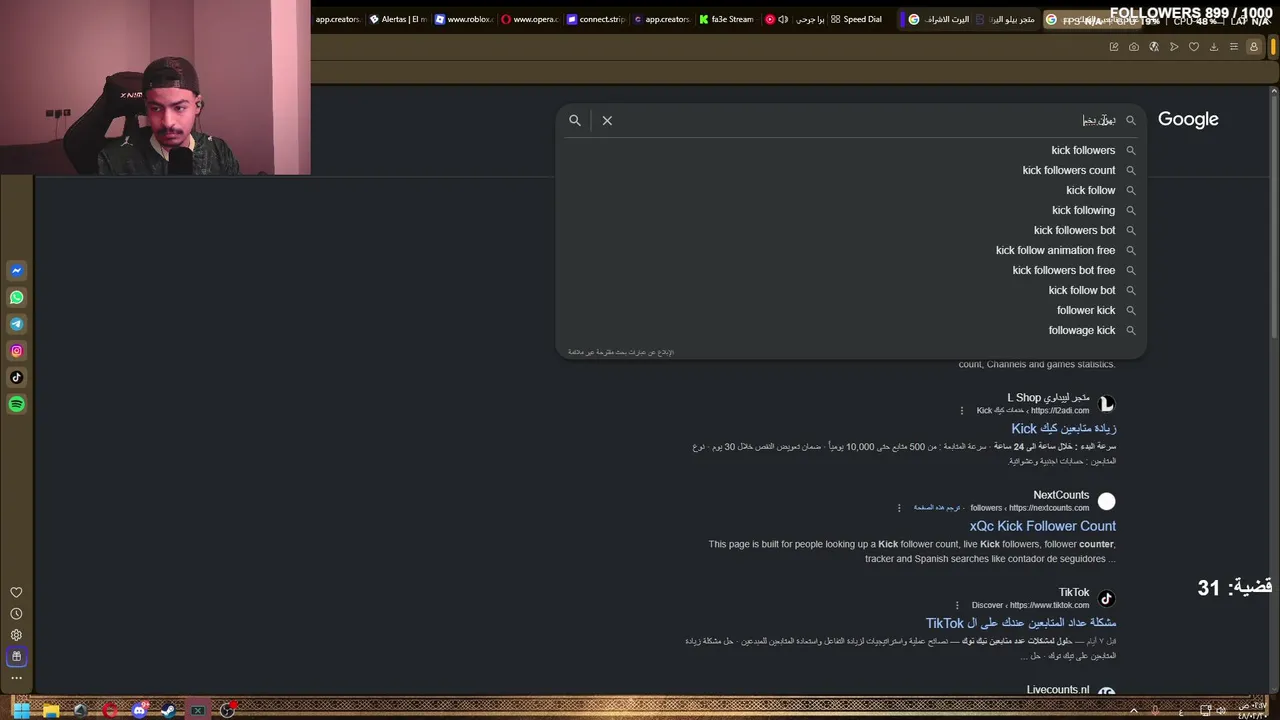This screenshot has height=720, width=1280.
Task: Switch to the connect.stripe tab
Action: [x=595, y=19]
